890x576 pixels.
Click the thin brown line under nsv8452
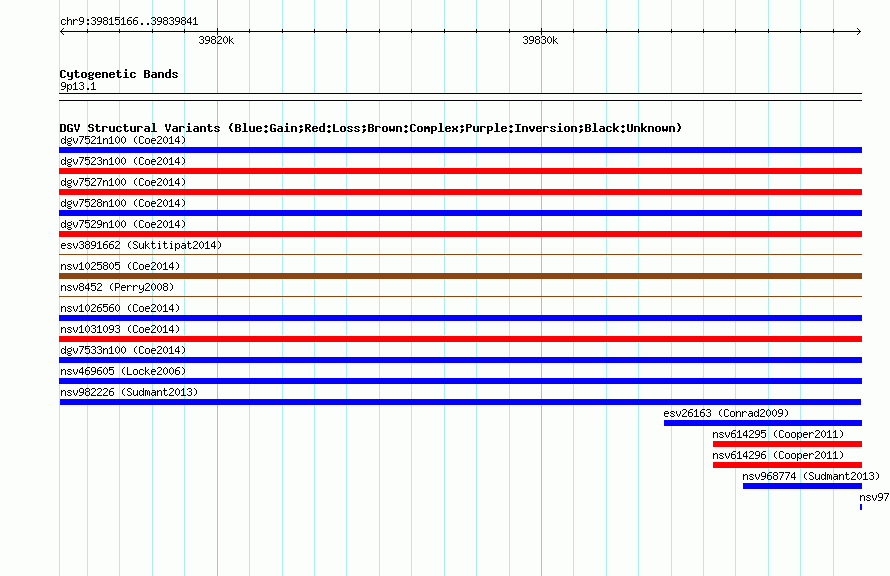[460, 296]
